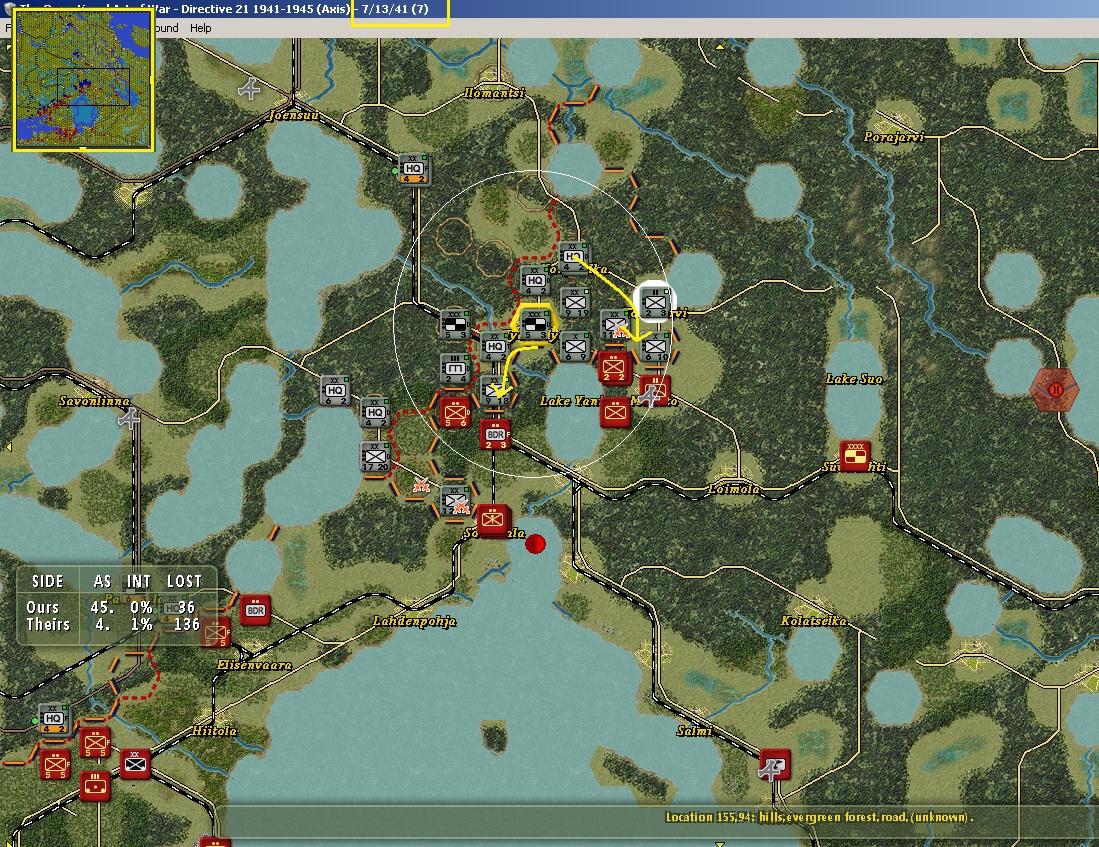Image resolution: width=1099 pixels, height=847 pixels.
Task: Click the black viewport rectangle in the minimap
Action: (93, 87)
